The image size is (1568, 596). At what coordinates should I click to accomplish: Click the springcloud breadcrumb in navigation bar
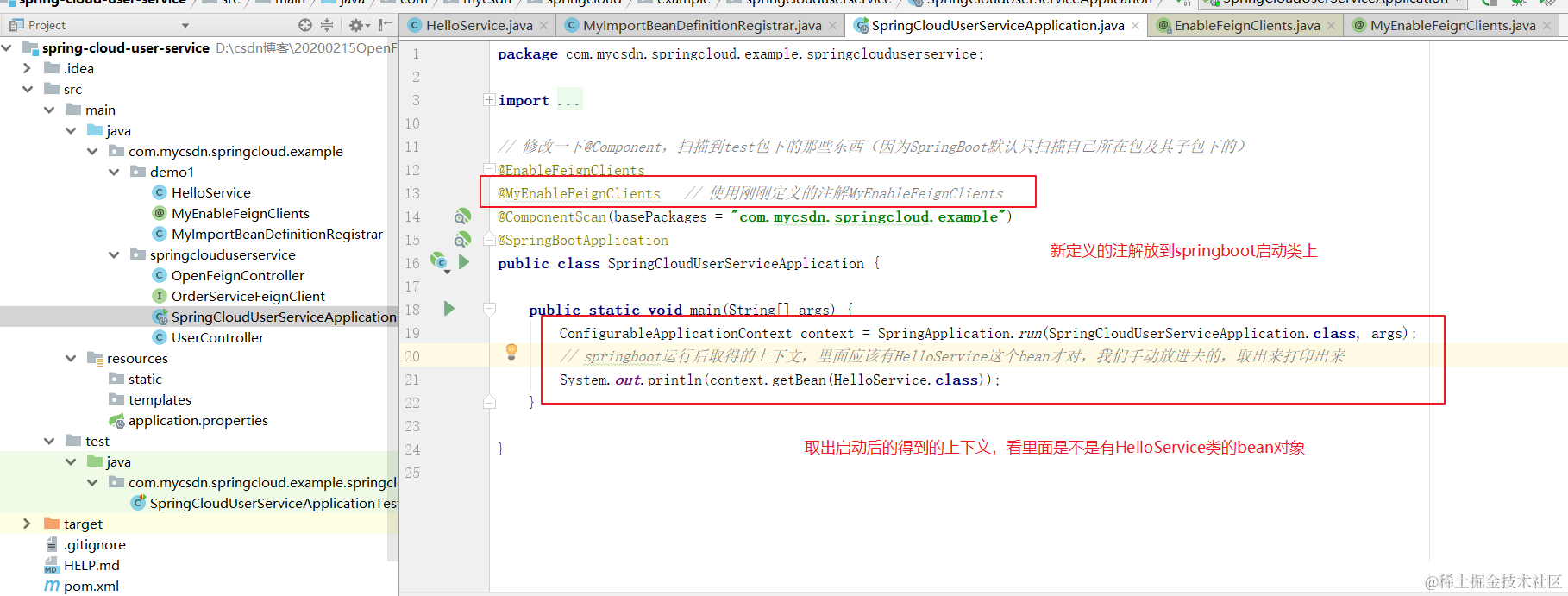[x=583, y=3]
